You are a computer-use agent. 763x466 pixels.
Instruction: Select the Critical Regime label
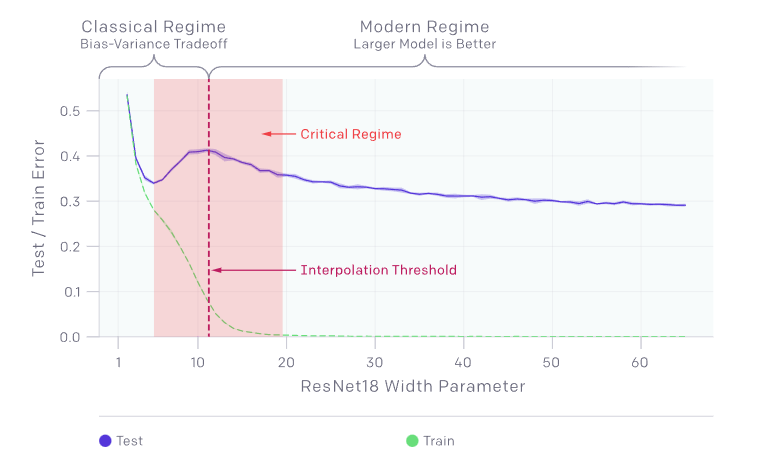point(351,134)
